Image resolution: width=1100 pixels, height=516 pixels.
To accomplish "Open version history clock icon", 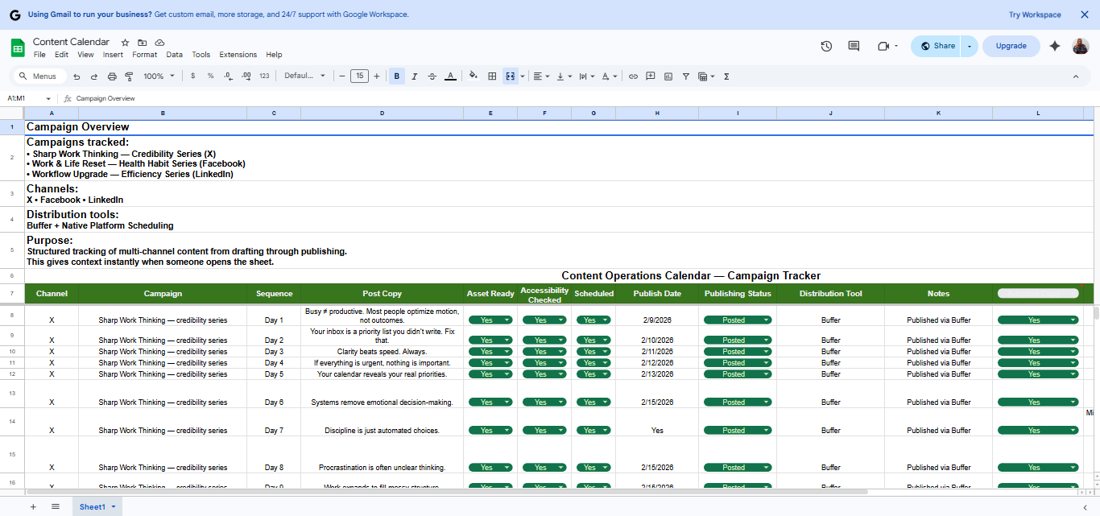I will [826, 46].
